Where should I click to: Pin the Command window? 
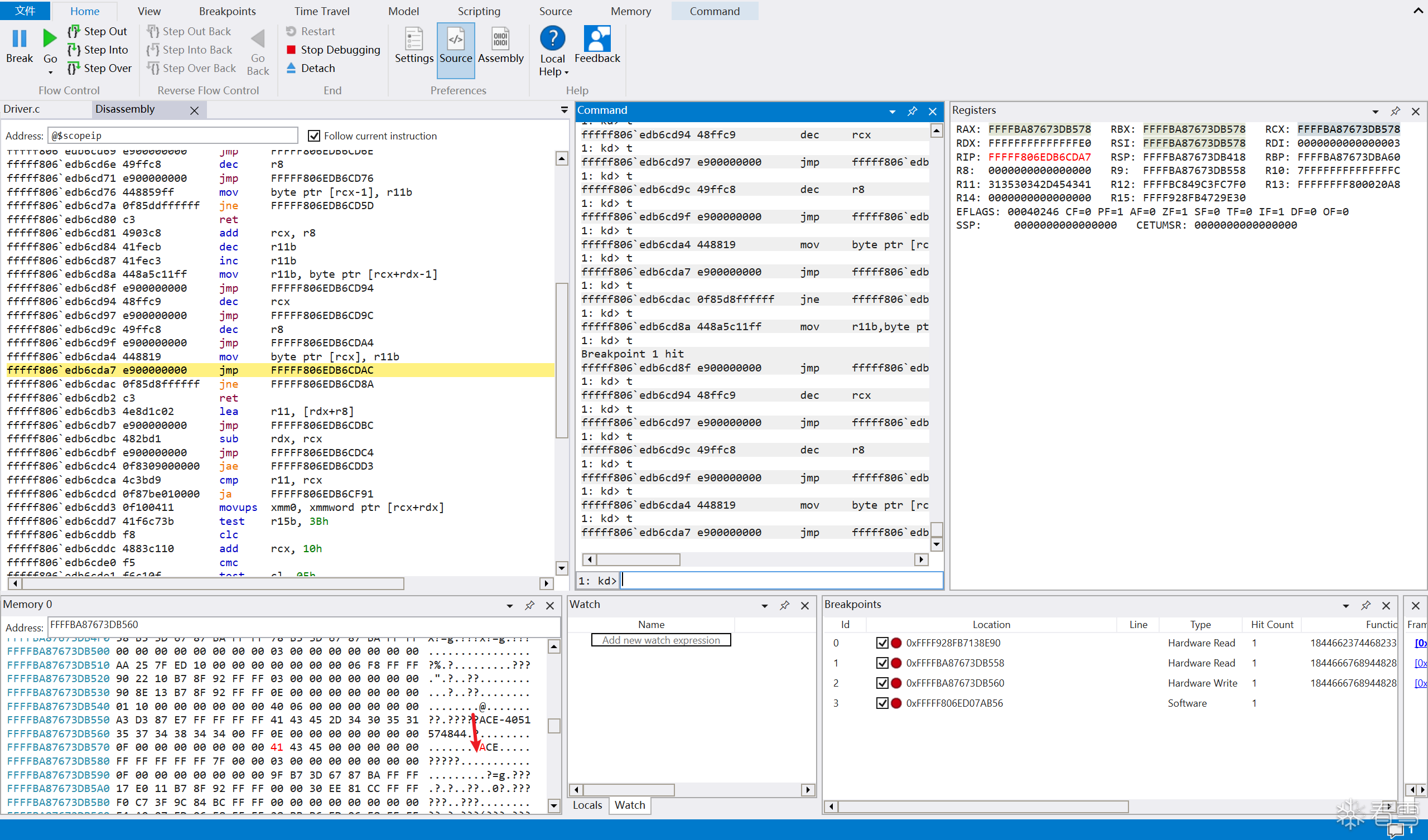[x=913, y=111]
